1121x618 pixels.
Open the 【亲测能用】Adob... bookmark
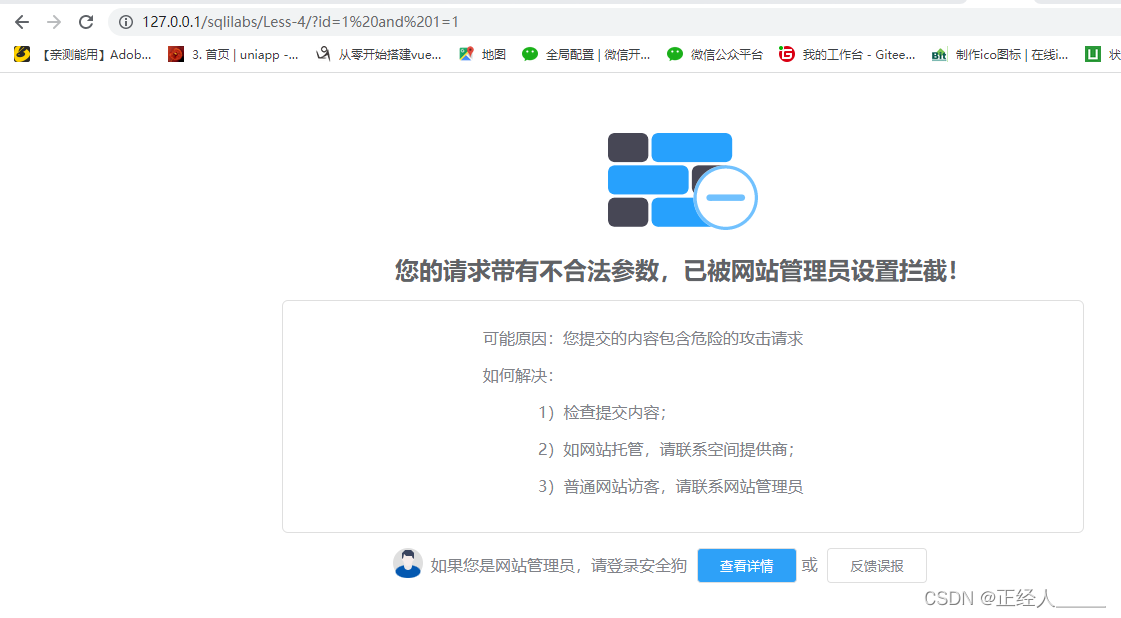[x=82, y=54]
